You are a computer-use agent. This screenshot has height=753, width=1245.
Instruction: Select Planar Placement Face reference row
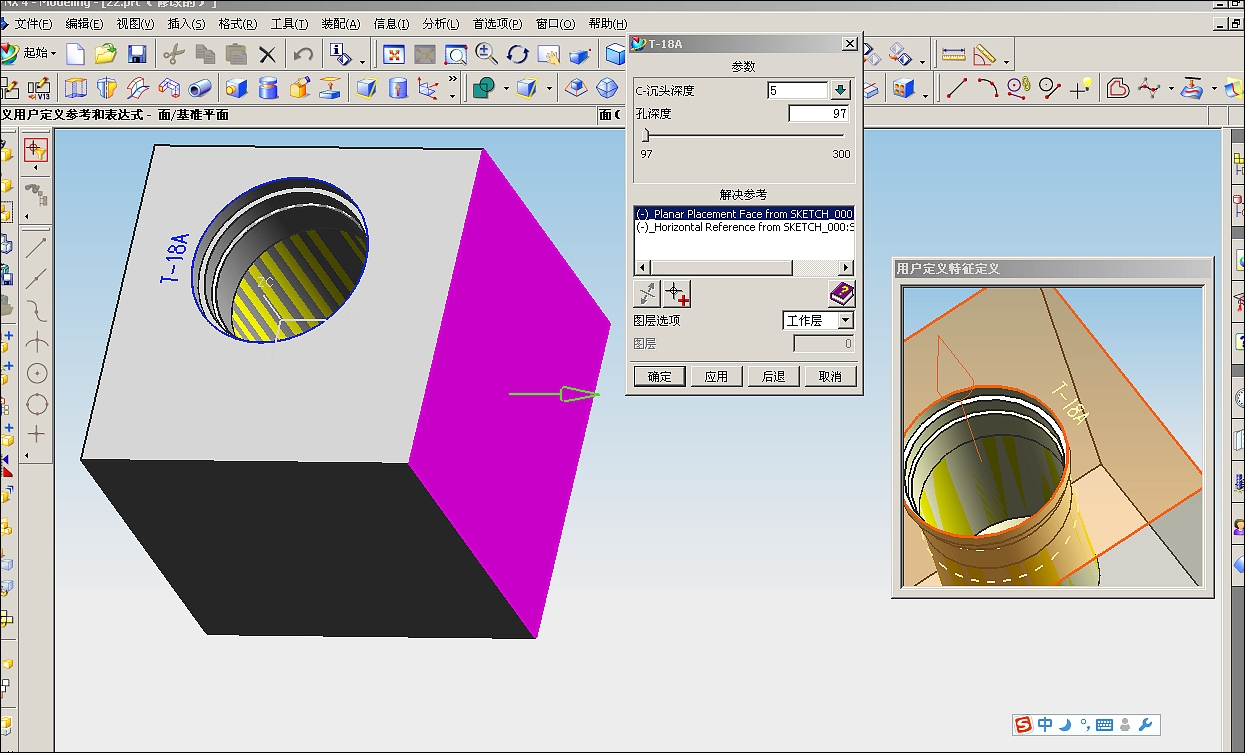click(x=744, y=214)
